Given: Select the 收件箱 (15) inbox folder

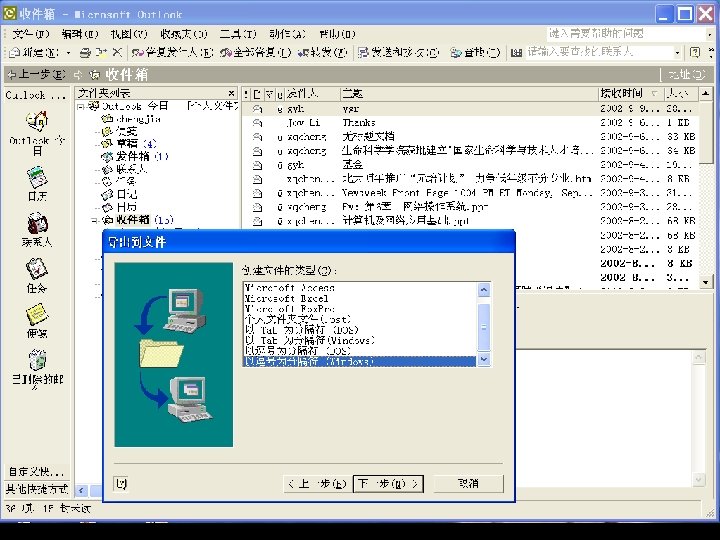Looking at the screenshot, I should point(138,220).
